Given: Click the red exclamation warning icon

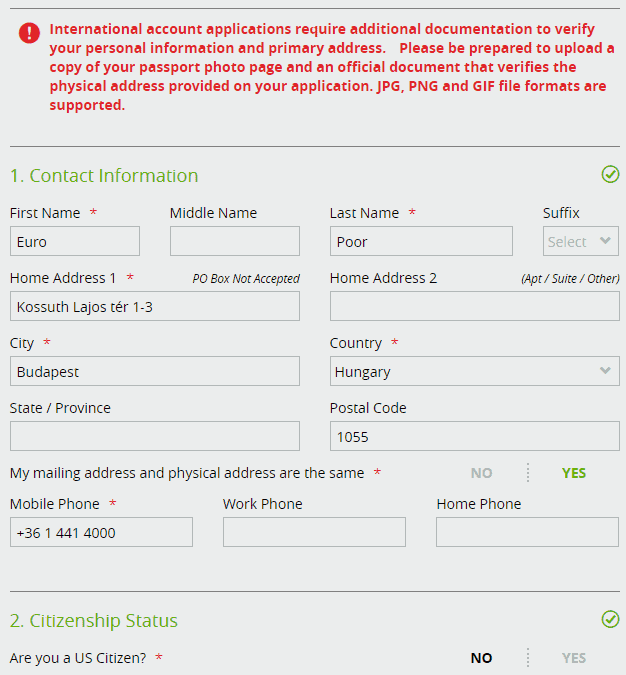Looking at the screenshot, I should point(29,33).
